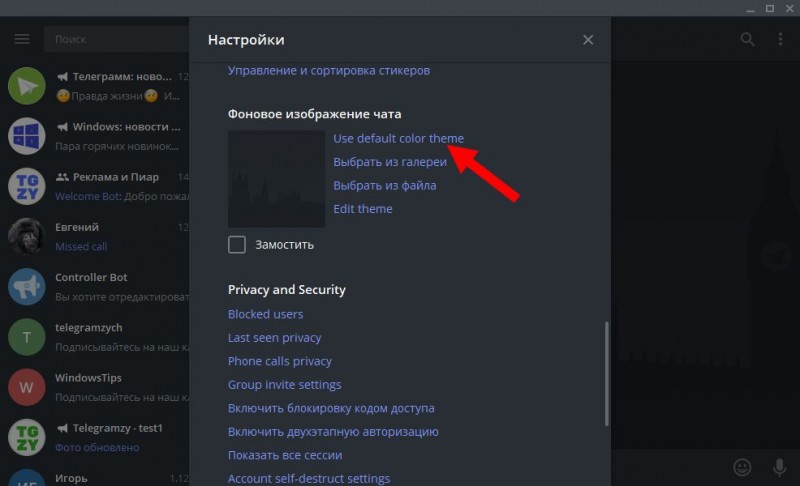Open Управление и сортировка стикеров link
Screen dimensions: 800x486
coord(329,70)
